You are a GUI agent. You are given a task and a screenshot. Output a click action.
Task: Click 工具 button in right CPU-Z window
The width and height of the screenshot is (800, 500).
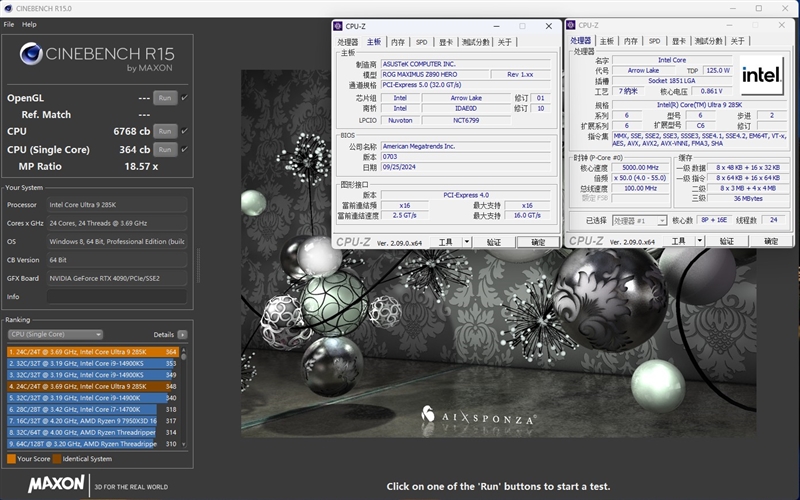pos(679,241)
